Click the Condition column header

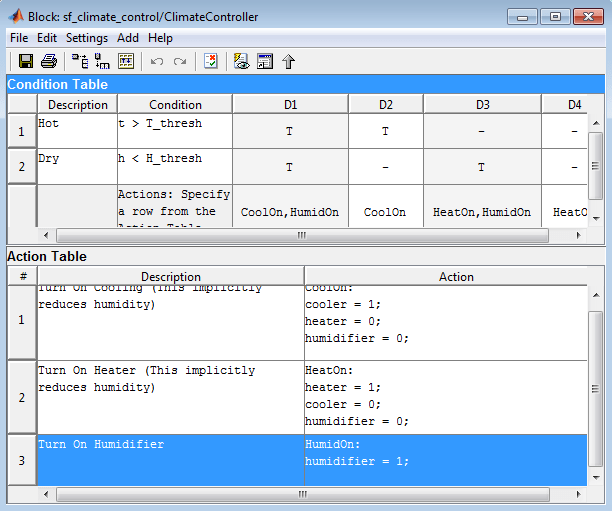tap(175, 104)
